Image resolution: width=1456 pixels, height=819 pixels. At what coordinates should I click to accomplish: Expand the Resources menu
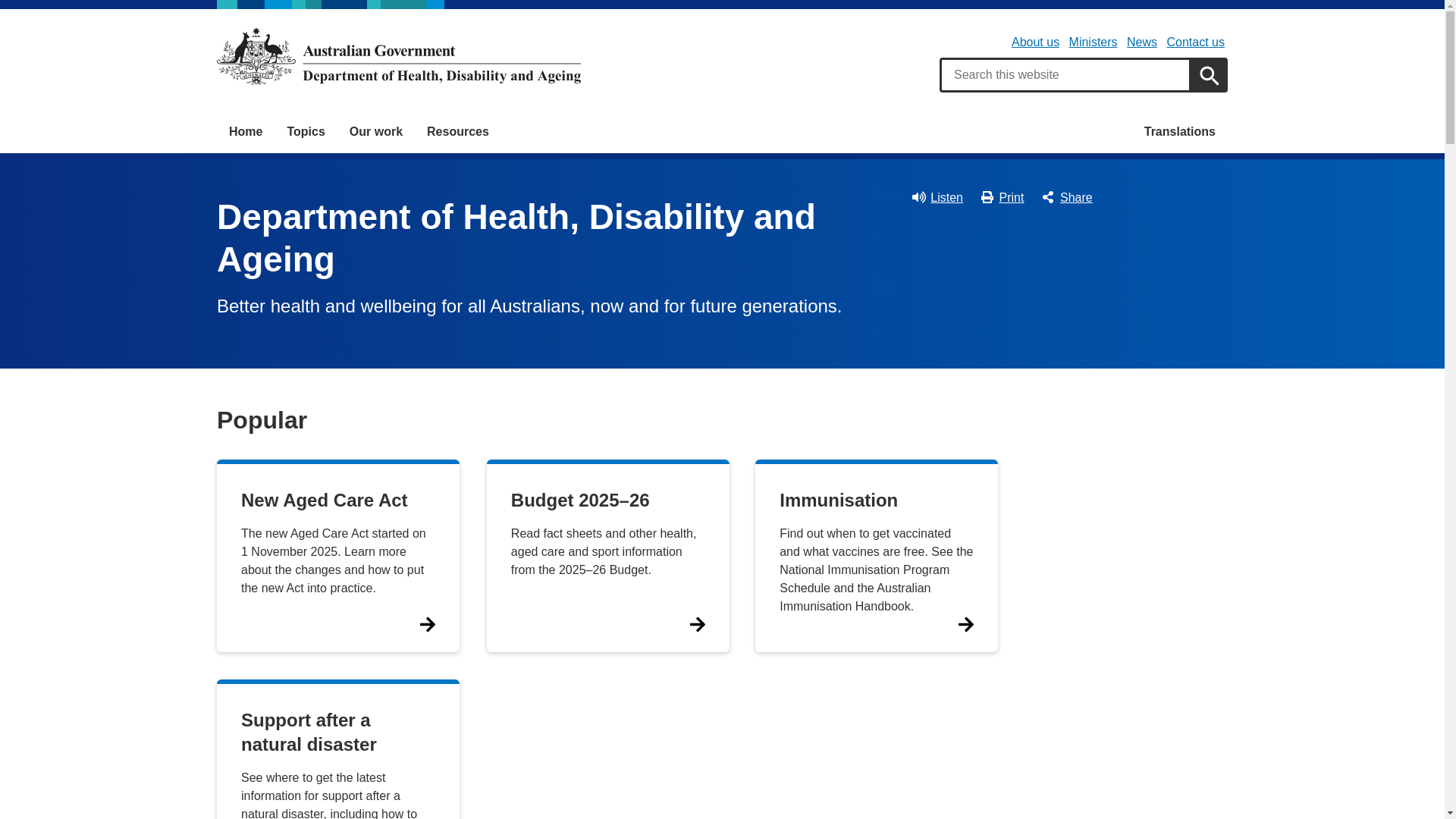click(x=457, y=132)
